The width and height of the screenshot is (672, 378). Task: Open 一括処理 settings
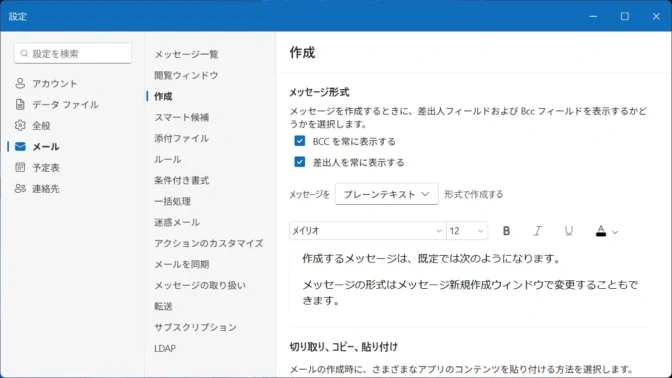point(173,201)
